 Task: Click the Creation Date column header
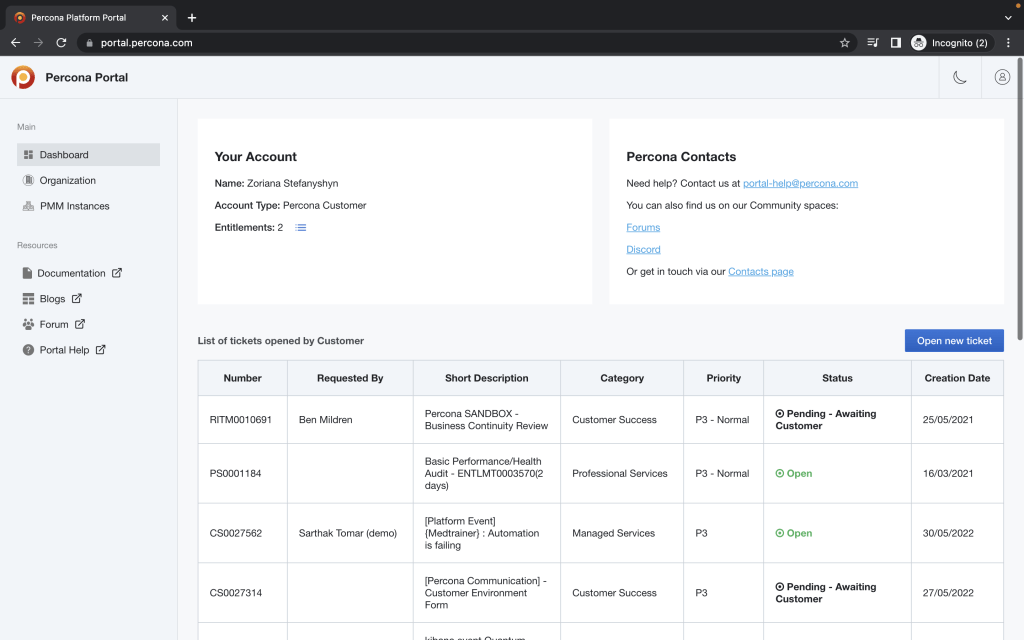pos(957,378)
